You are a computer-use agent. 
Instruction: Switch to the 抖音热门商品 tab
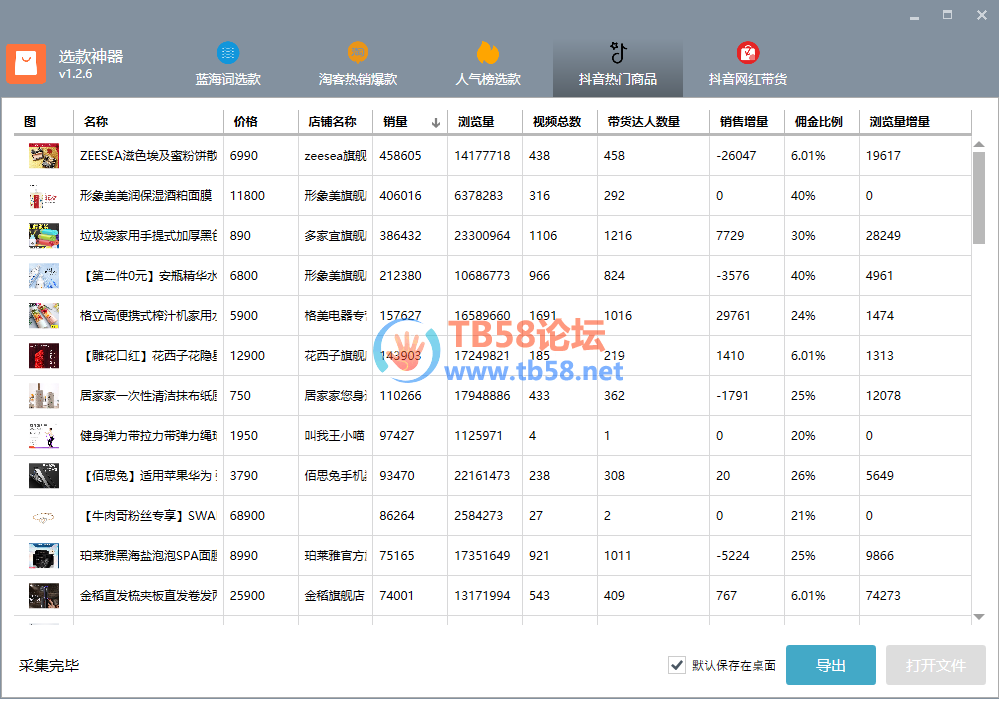[x=618, y=65]
